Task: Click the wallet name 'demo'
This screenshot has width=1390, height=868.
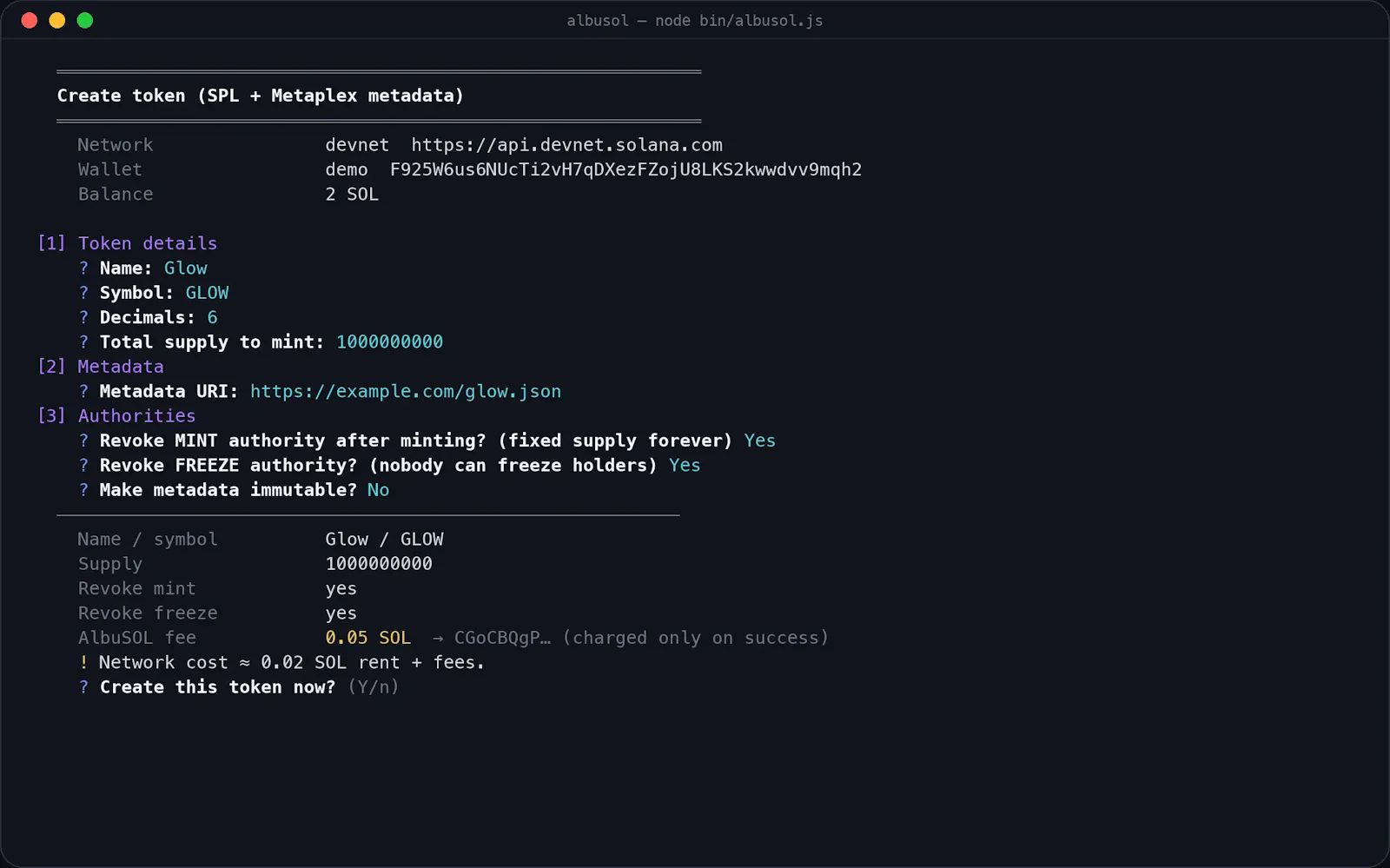Action: pyautogui.click(x=347, y=169)
